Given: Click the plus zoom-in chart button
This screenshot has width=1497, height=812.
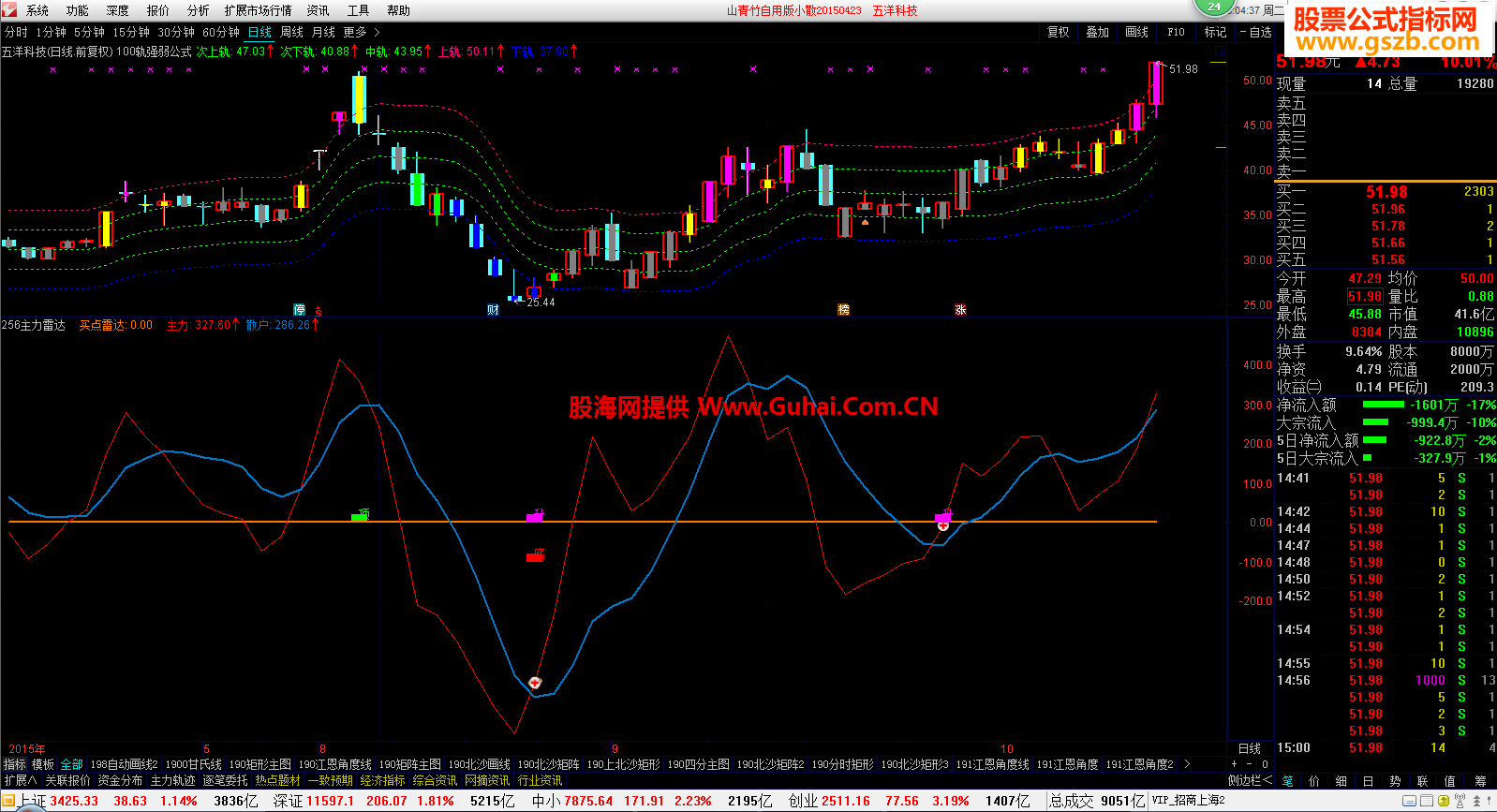Looking at the screenshot, I should pyautogui.click(x=1234, y=764).
